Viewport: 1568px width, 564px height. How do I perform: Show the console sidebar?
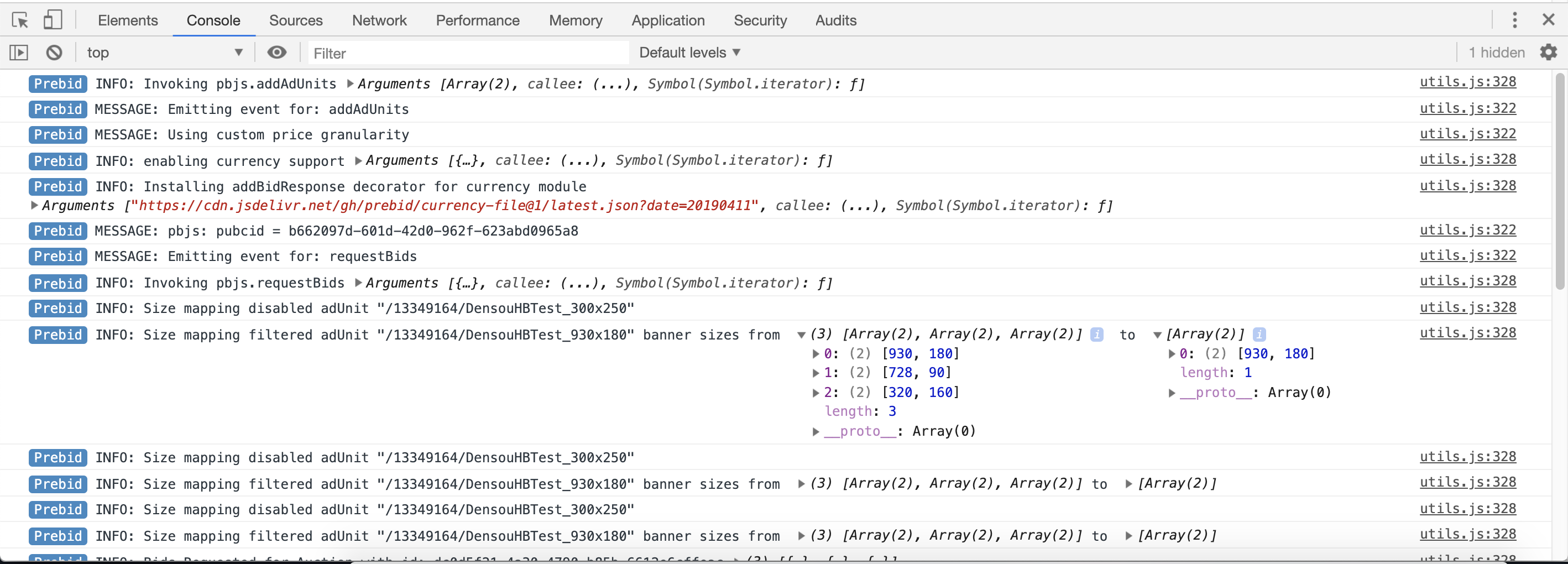point(18,53)
